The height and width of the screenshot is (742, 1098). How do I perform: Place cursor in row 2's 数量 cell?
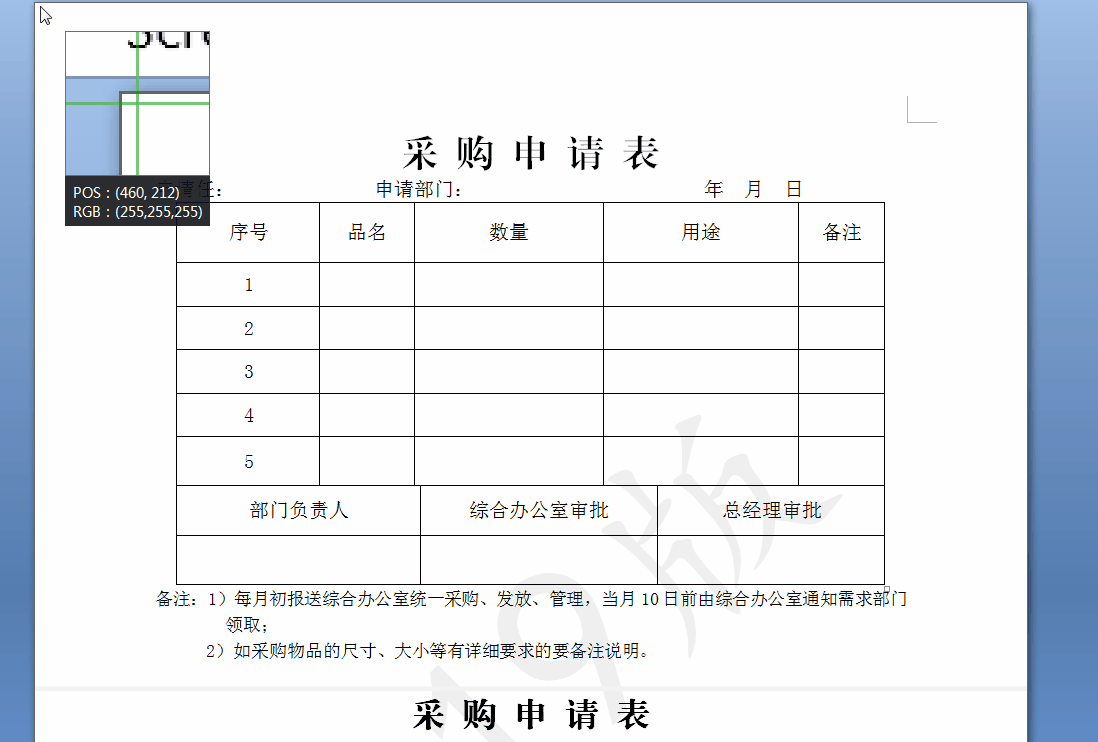[509, 328]
